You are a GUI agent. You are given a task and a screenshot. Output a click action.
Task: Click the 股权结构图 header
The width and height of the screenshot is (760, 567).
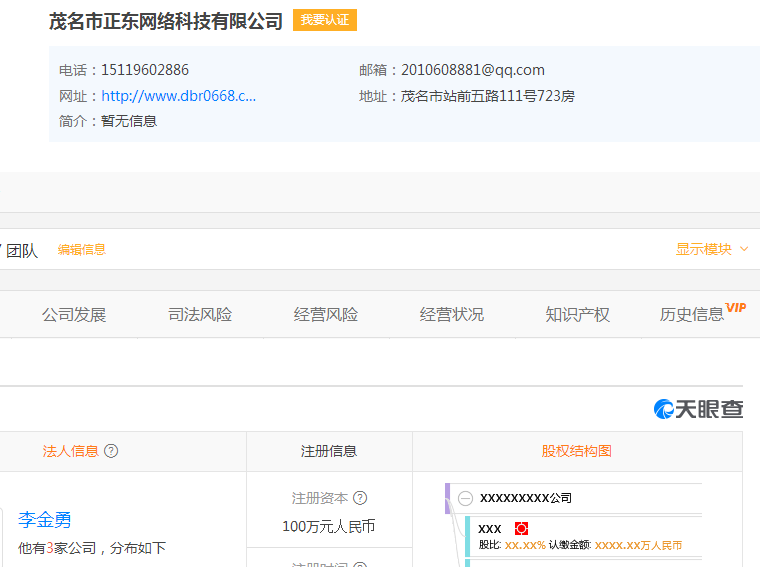pyautogui.click(x=577, y=451)
